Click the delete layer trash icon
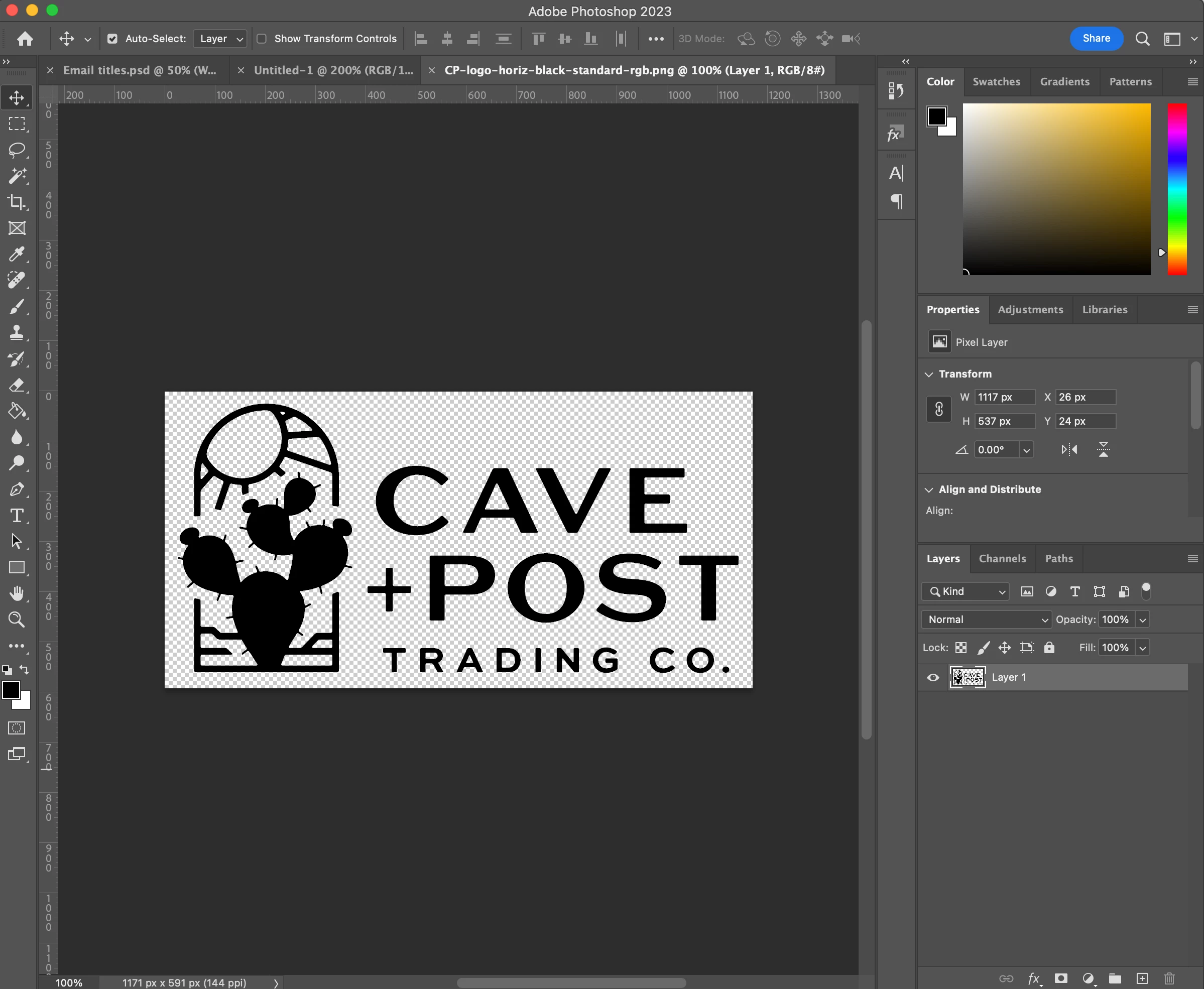This screenshot has width=1204, height=989. [x=1169, y=978]
